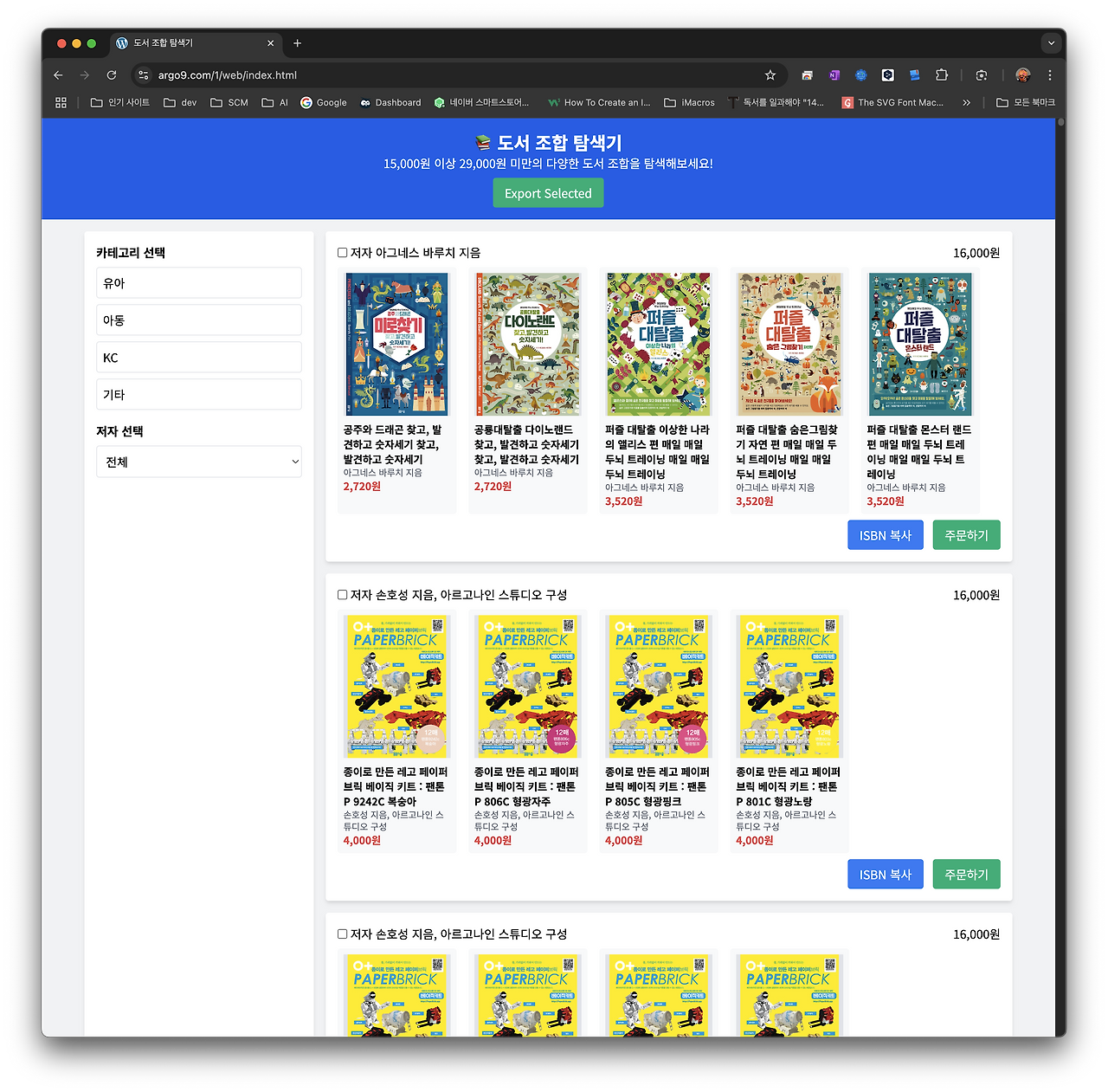
Task: Open the Chrome three-dot menu
Action: (x=1050, y=75)
